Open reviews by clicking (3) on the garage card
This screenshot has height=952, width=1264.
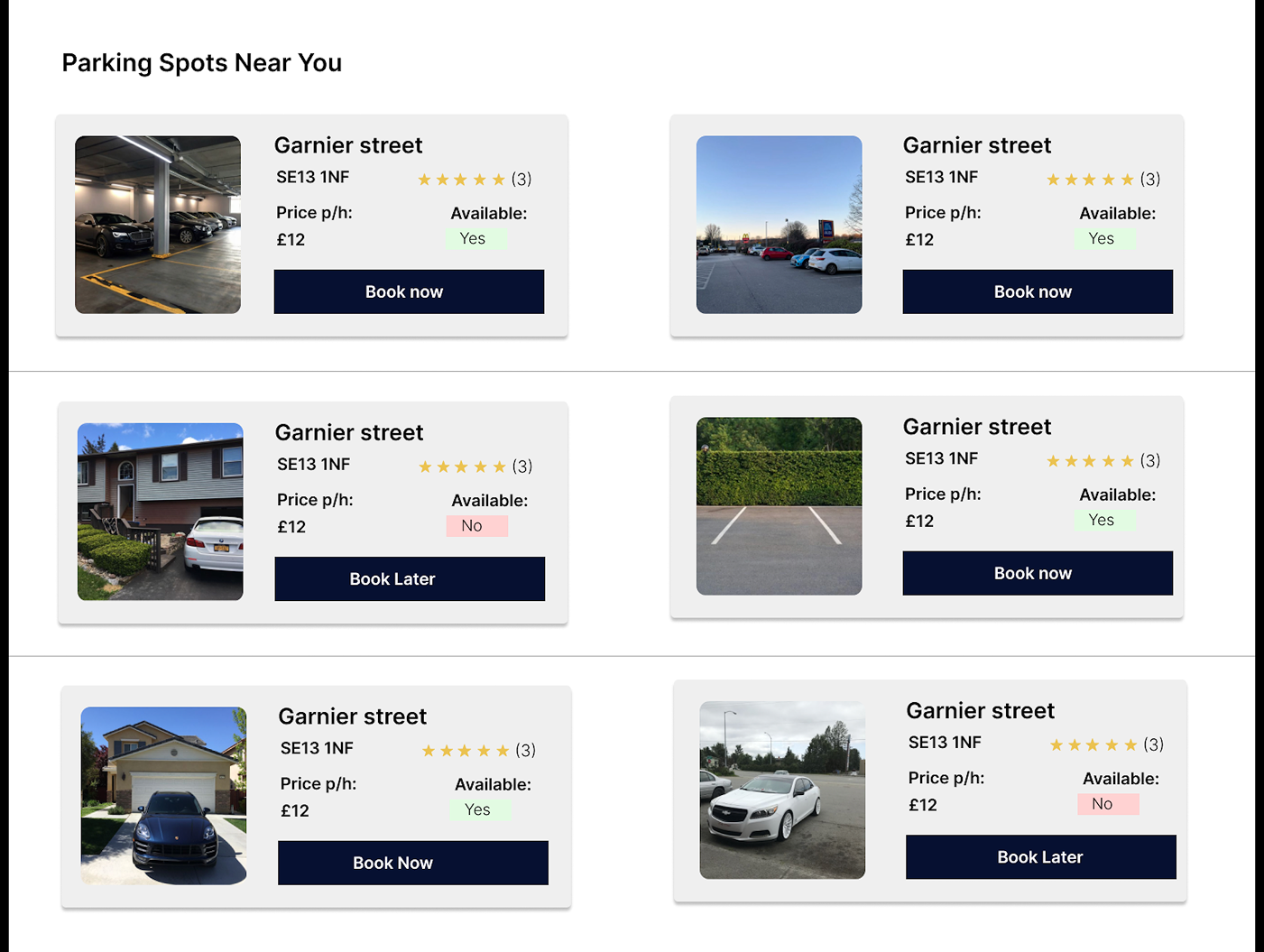pyautogui.click(x=521, y=179)
